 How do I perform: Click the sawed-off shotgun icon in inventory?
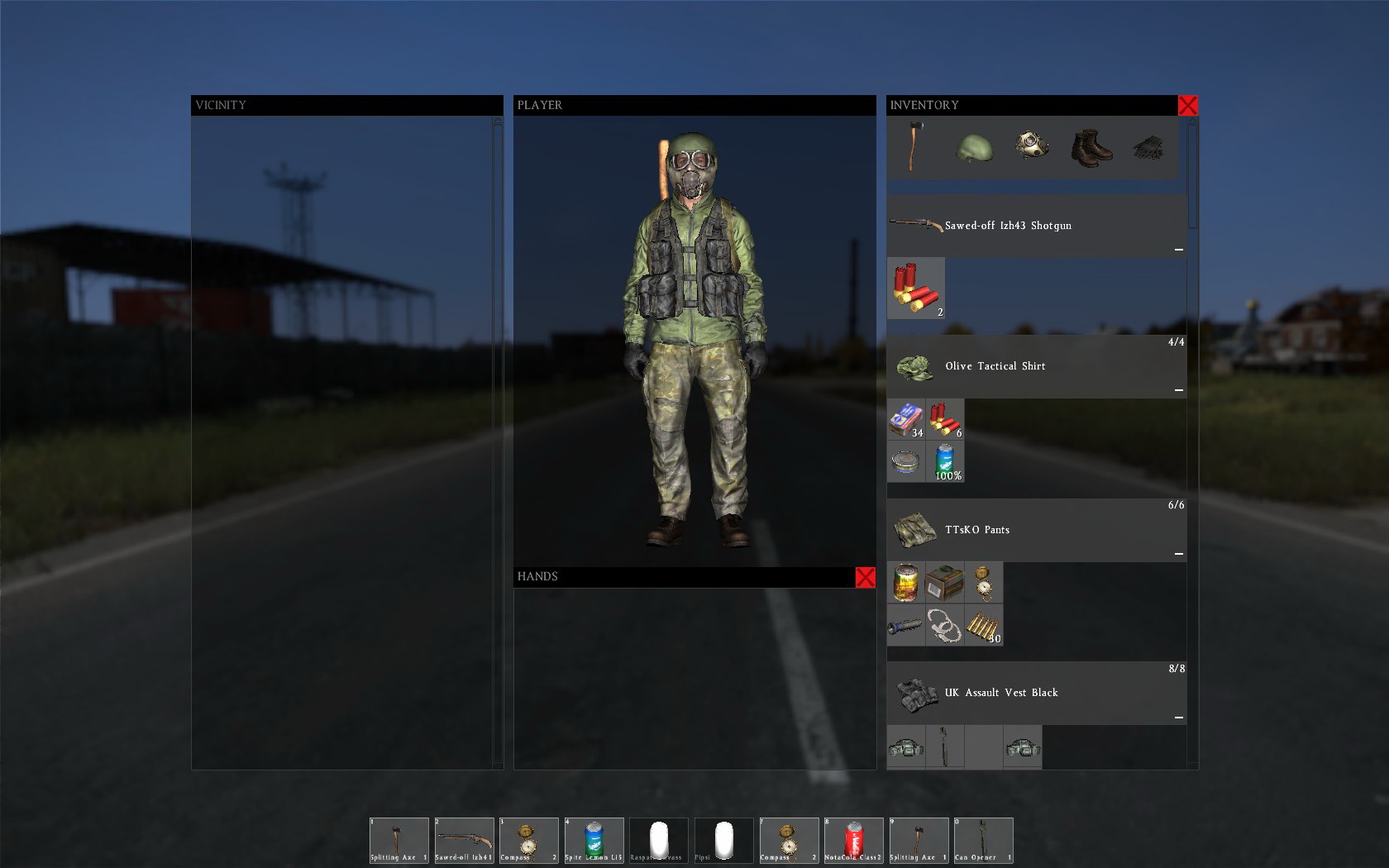point(915,224)
